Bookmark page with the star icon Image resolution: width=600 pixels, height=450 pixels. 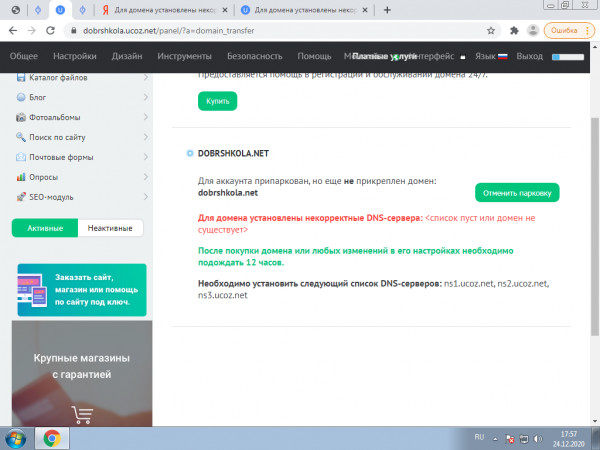[x=491, y=31]
